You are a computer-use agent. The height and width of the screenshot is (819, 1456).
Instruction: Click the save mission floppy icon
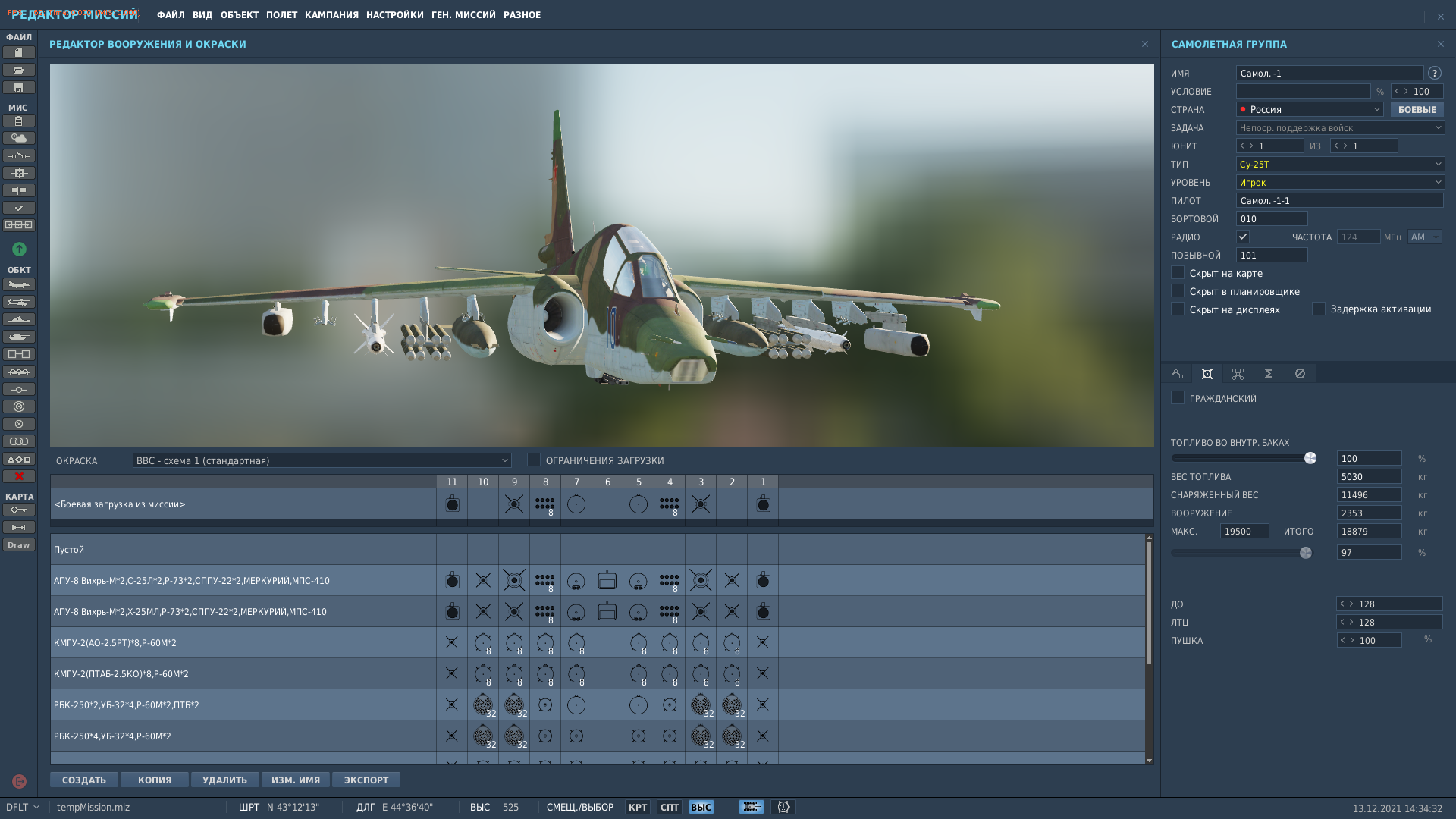click(x=19, y=87)
